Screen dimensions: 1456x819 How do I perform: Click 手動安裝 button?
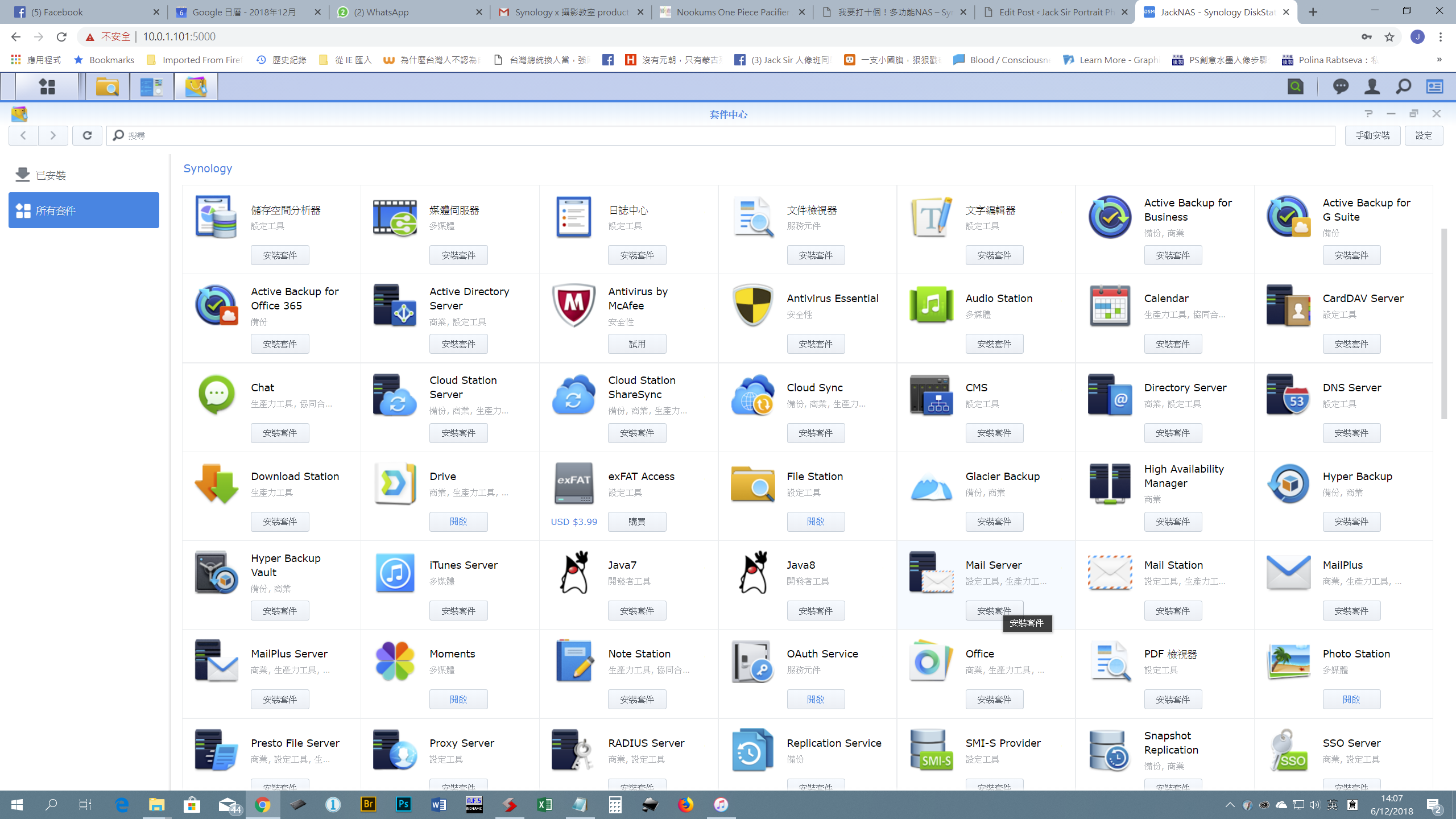click(x=1372, y=135)
